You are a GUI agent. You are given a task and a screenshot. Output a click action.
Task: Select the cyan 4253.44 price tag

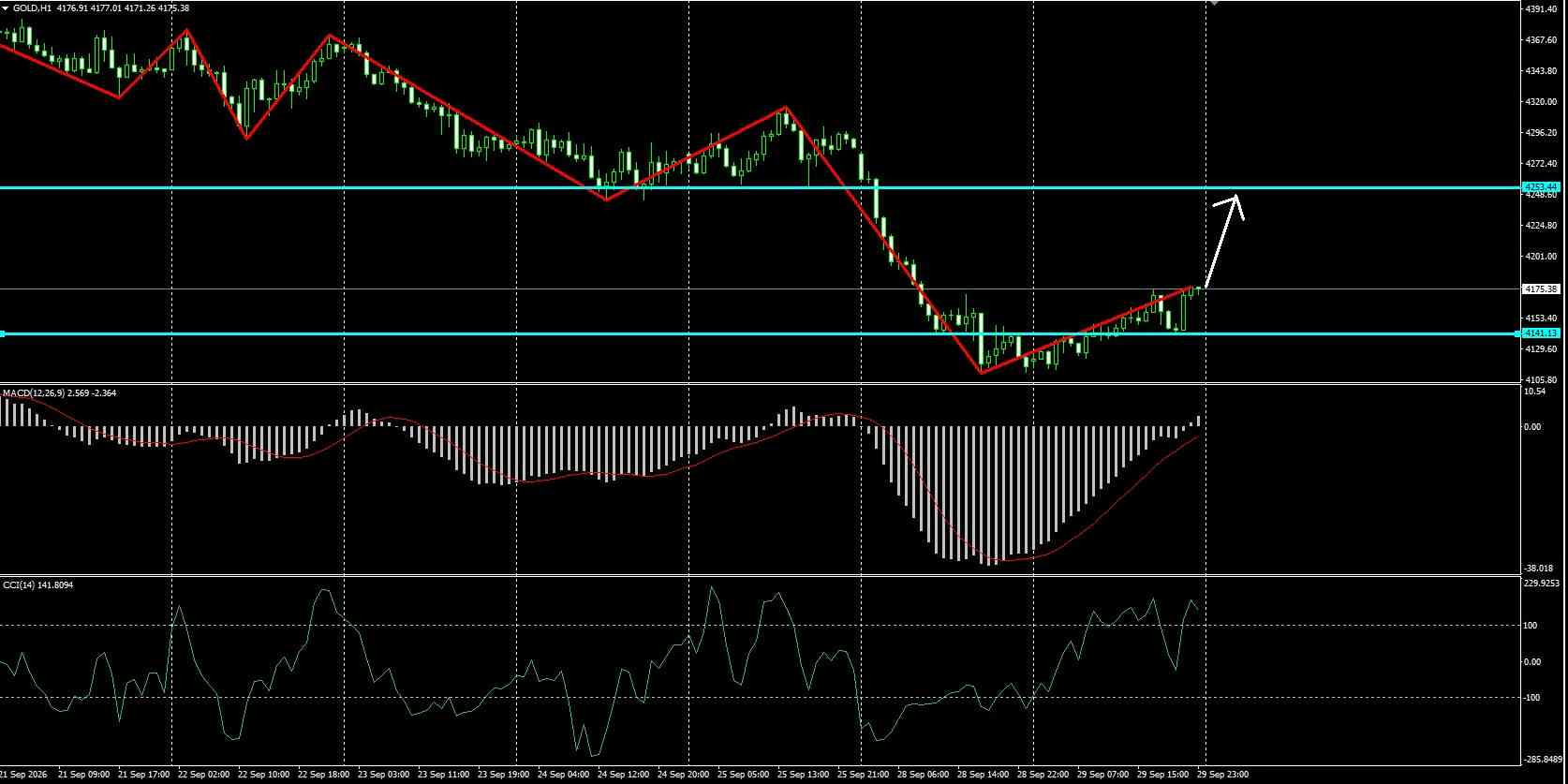(1543, 187)
